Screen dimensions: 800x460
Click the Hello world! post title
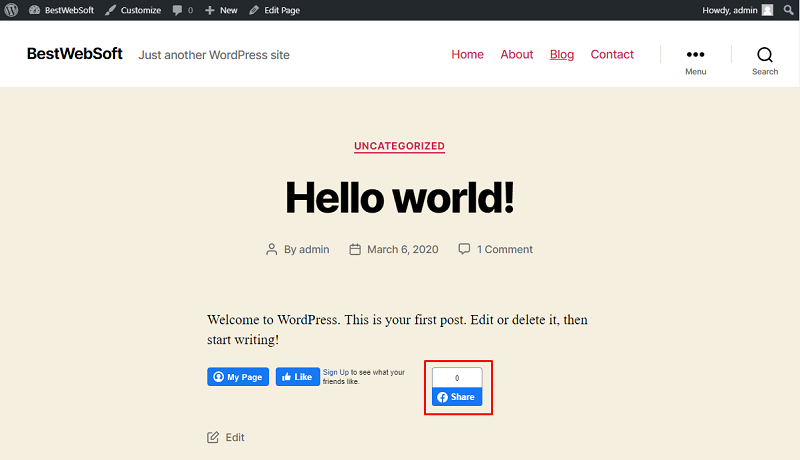(x=399, y=198)
